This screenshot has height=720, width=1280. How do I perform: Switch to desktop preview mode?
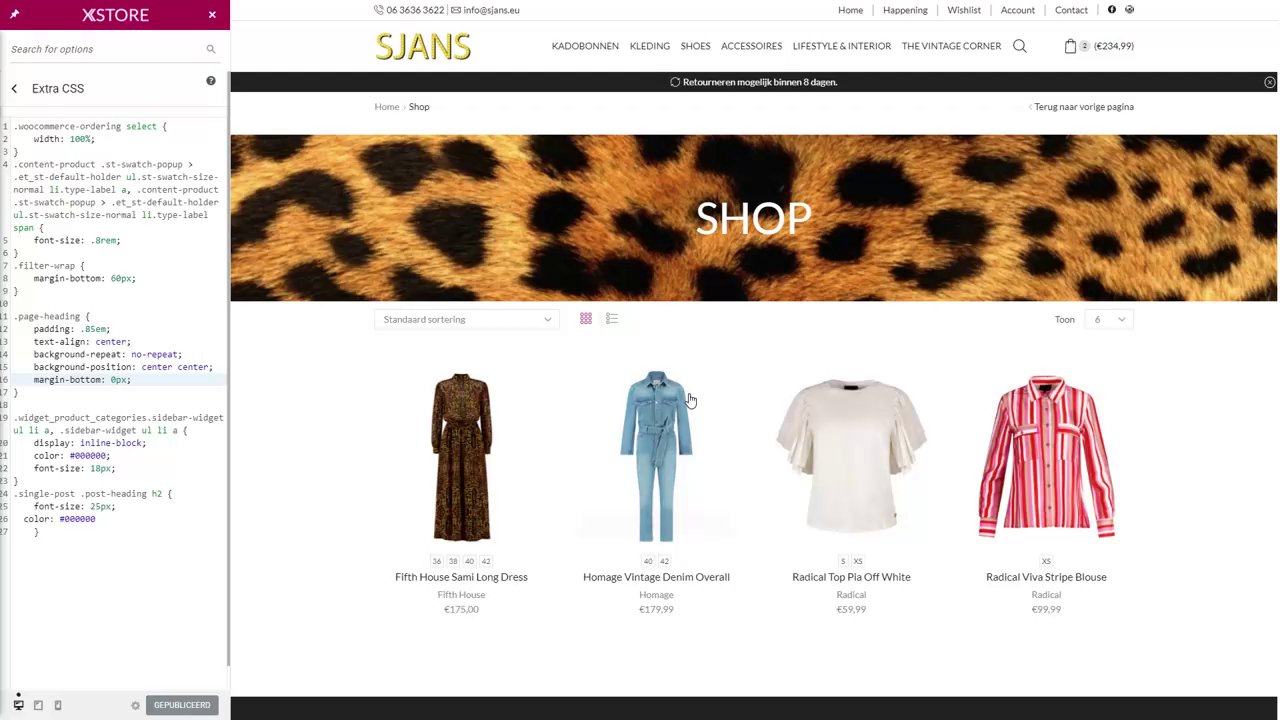pos(18,705)
